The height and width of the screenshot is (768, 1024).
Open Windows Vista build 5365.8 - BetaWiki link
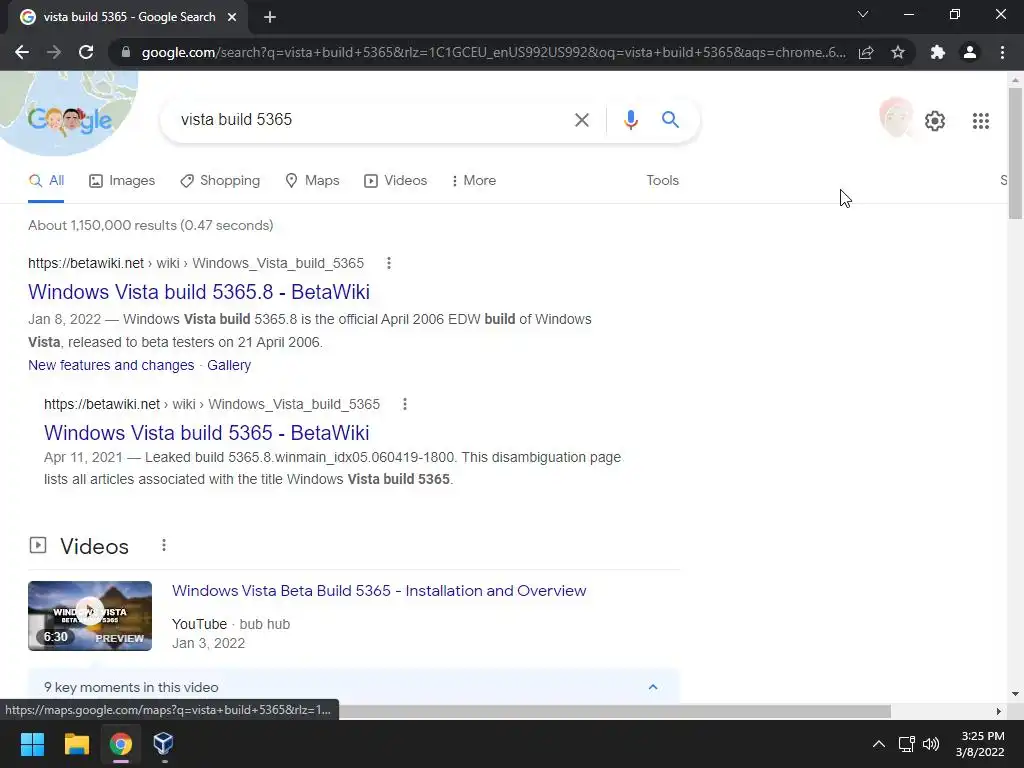199,292
